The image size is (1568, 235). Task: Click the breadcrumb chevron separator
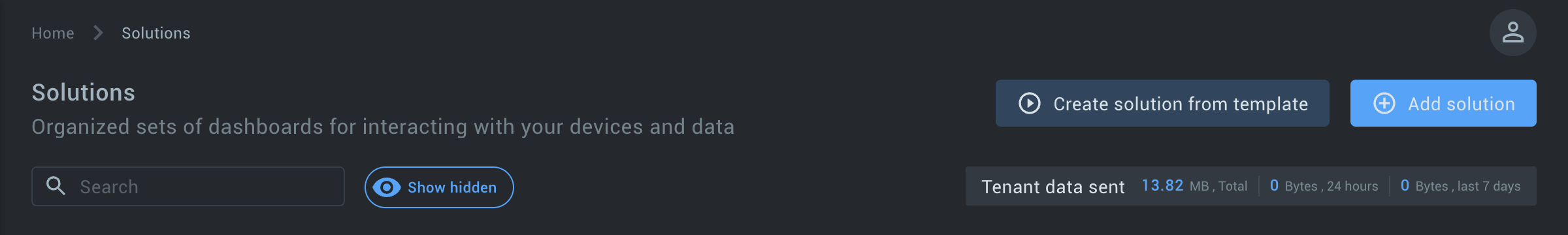(98, 33)
